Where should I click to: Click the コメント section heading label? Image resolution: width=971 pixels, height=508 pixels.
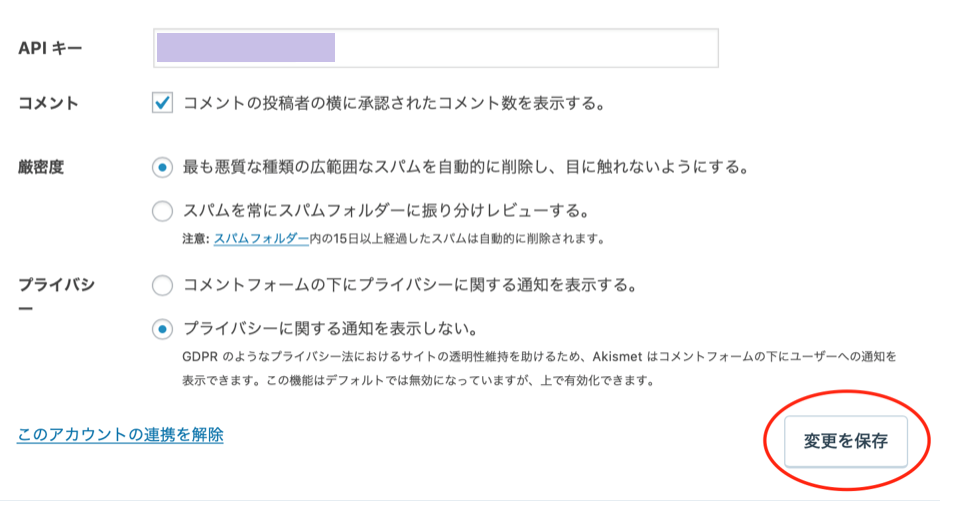click(x=48, y=103)
